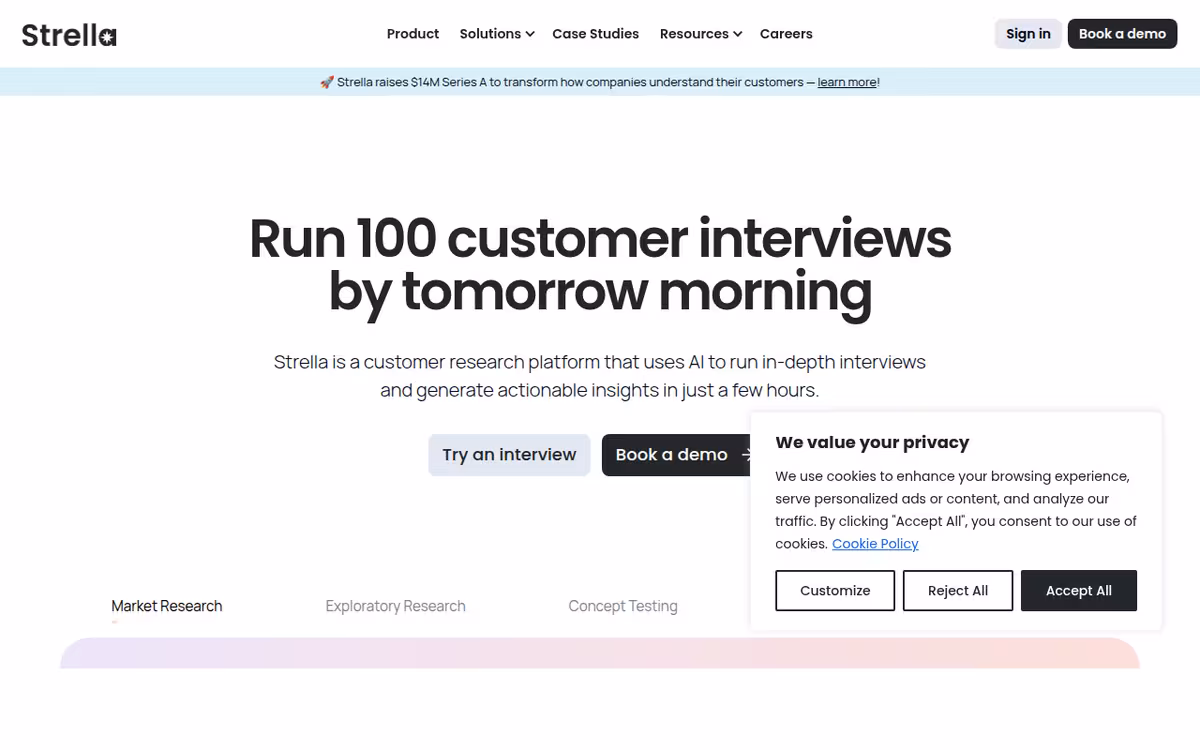Click Accept All cookies
1200x750 pixels.
click(x=1079, y=591)
